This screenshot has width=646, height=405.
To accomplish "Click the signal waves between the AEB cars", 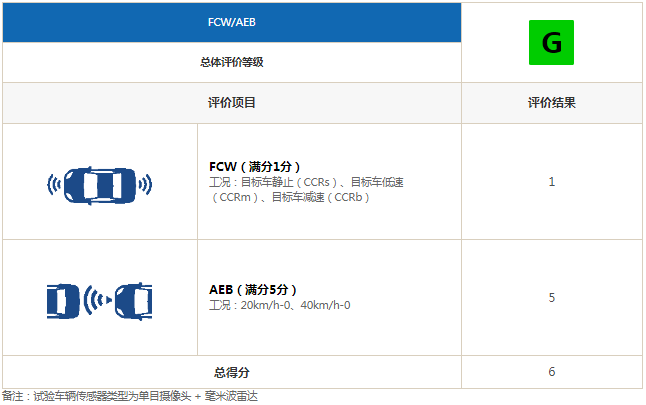I will 99,298.
